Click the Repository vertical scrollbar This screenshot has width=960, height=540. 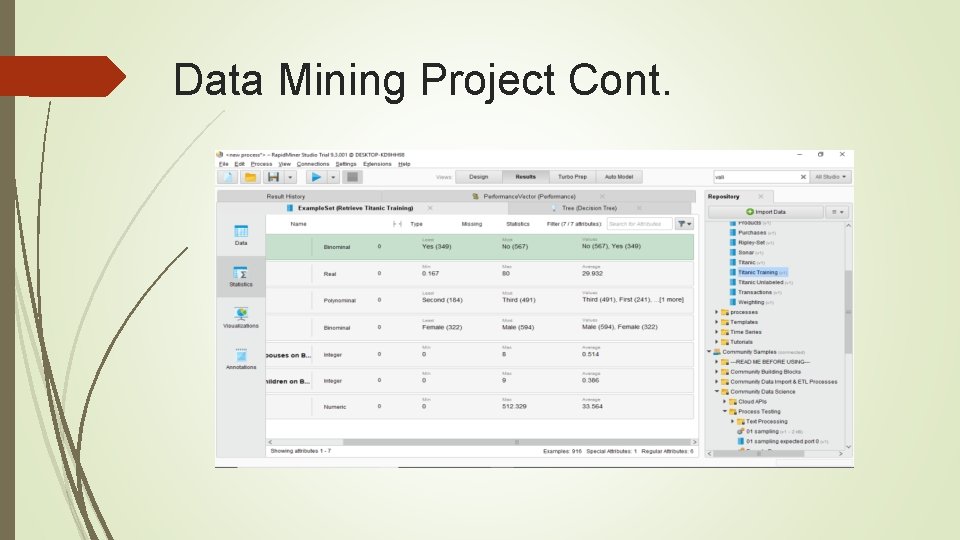[849, 313]
